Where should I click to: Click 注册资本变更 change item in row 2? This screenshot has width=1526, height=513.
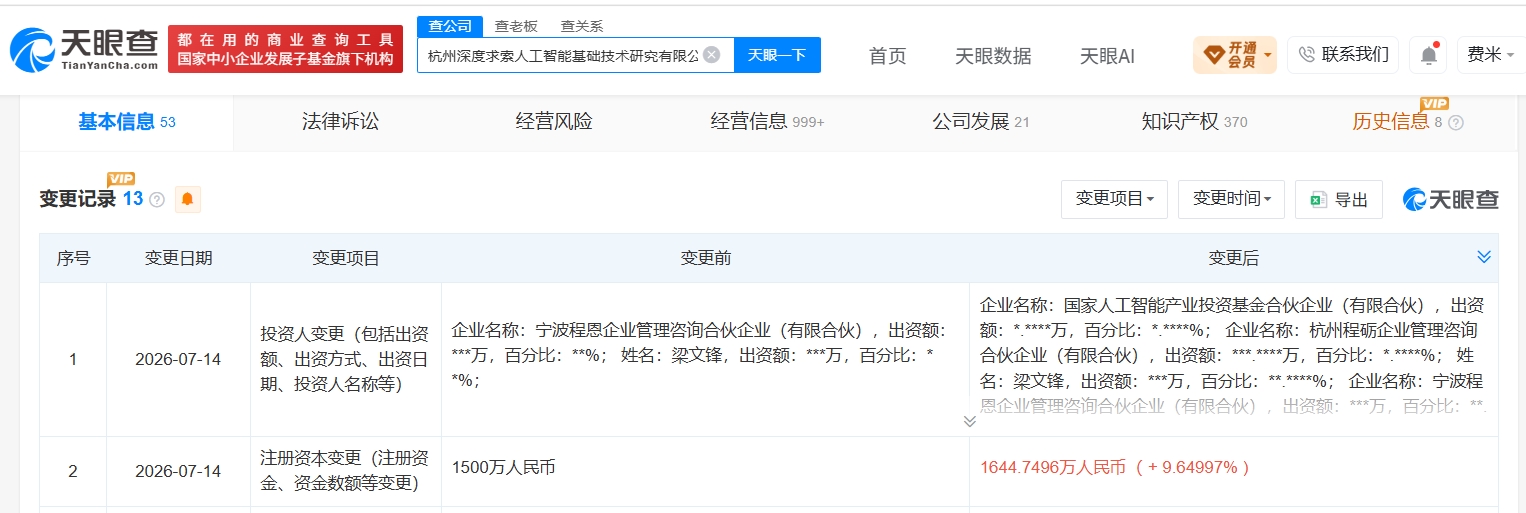pos(345,471)
